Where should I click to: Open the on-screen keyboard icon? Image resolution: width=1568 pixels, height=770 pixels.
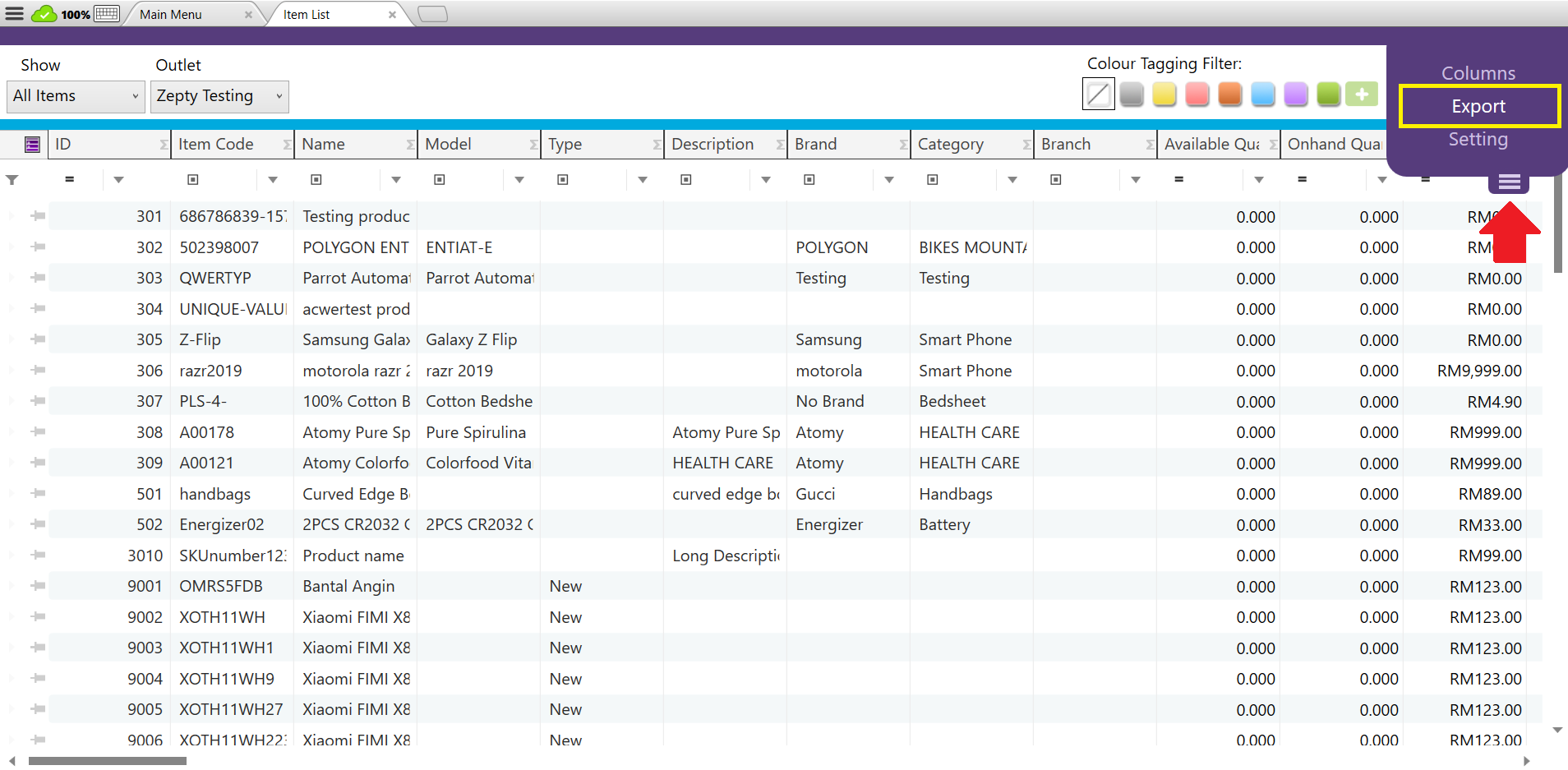107,14
